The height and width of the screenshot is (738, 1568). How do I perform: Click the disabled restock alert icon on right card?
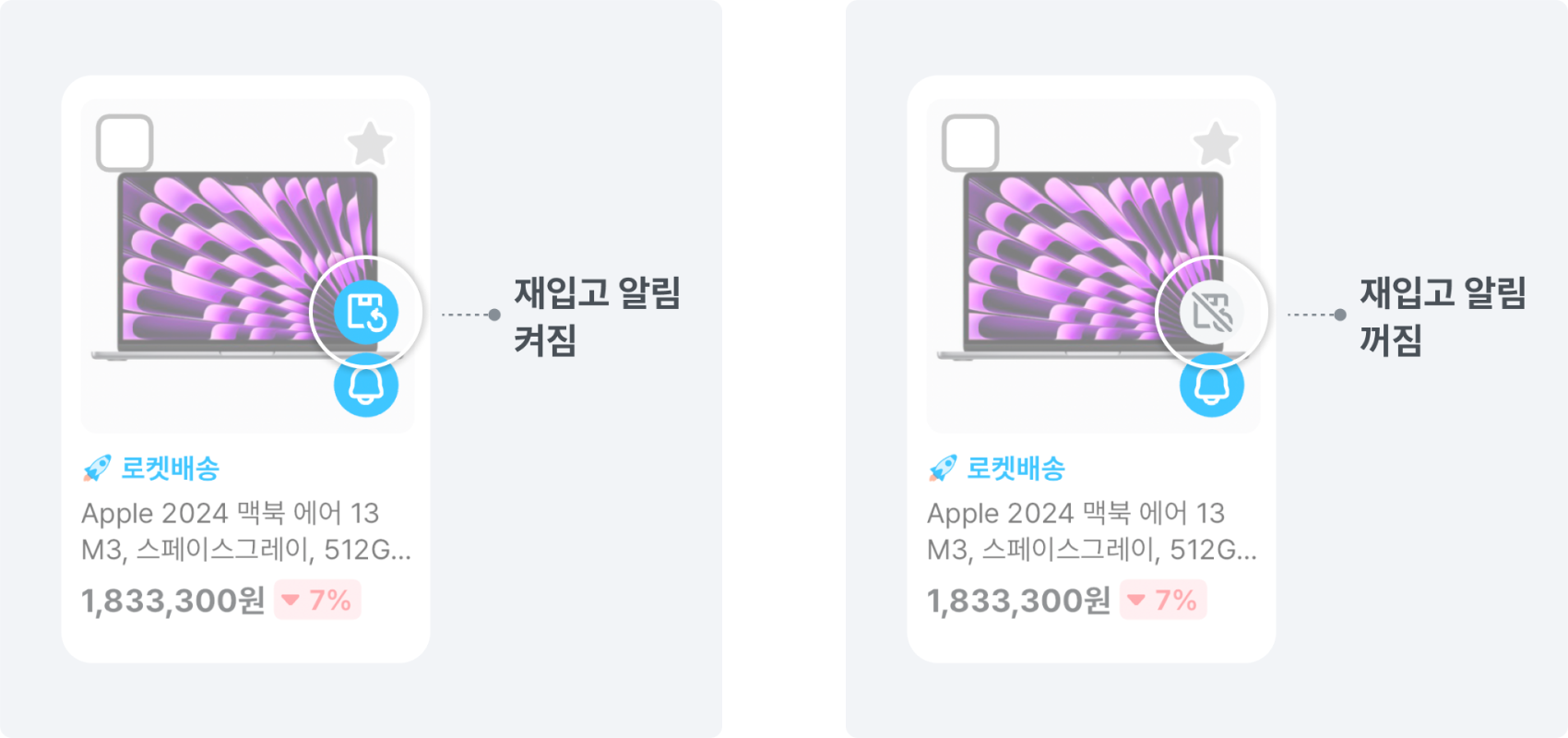pyautogui.click(x=1212, y=313)
